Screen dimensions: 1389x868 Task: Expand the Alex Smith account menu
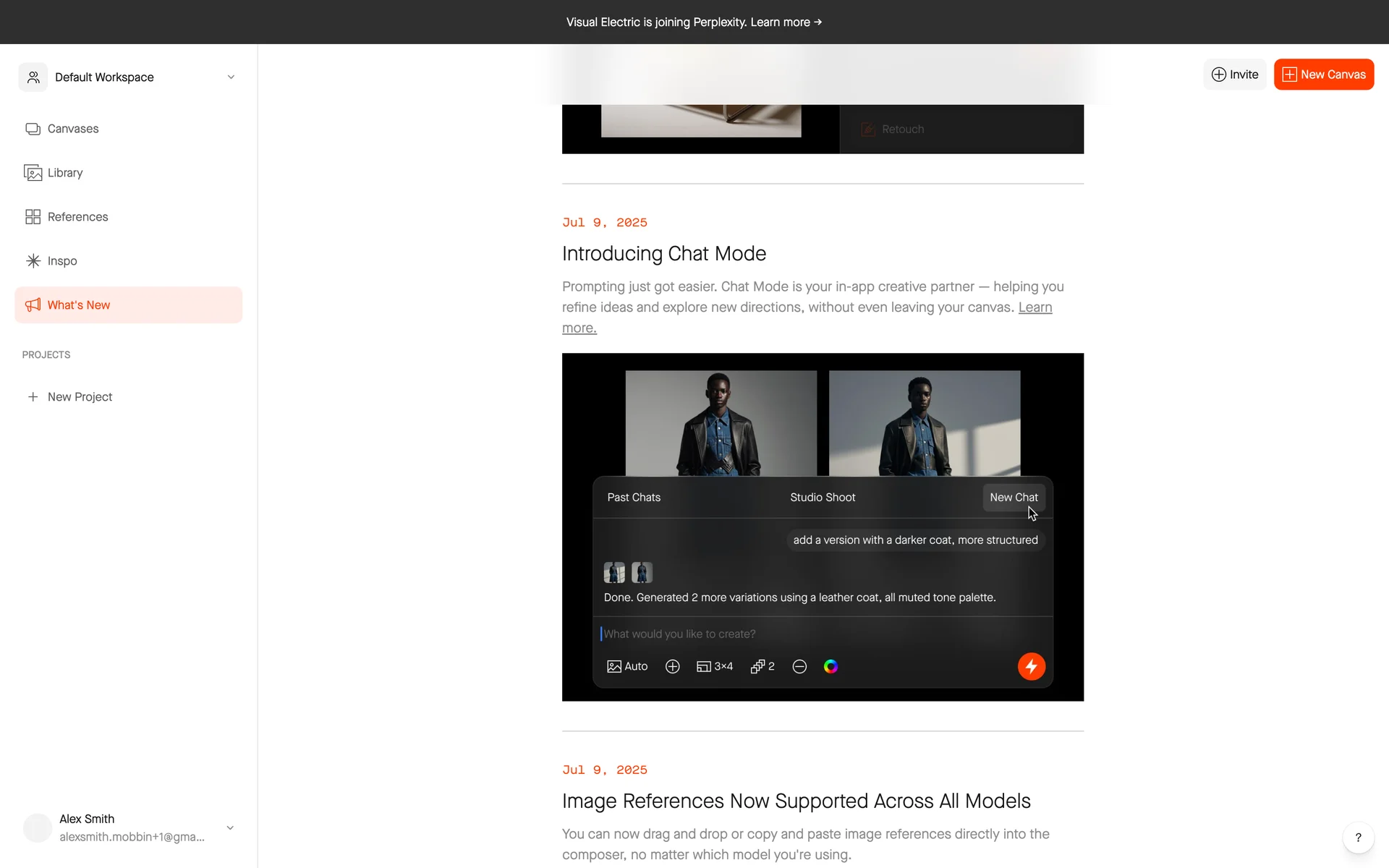tap(230, 827)
